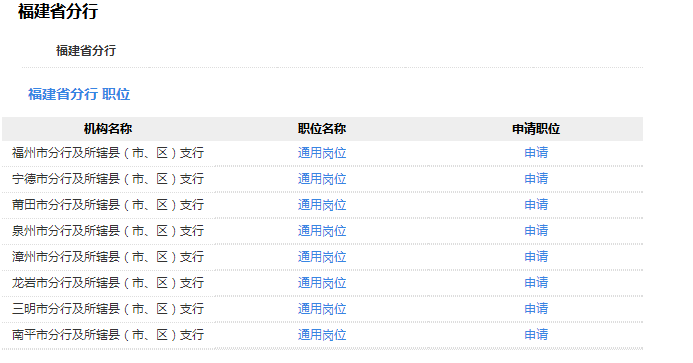Open 通用岗位 link for 龙岩市分行
Viewport: 693px width, 363px height.
tap(322, 283)
